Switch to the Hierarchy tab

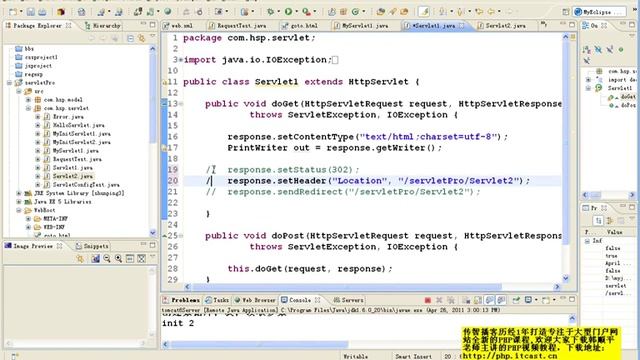(x=102, y=25)
